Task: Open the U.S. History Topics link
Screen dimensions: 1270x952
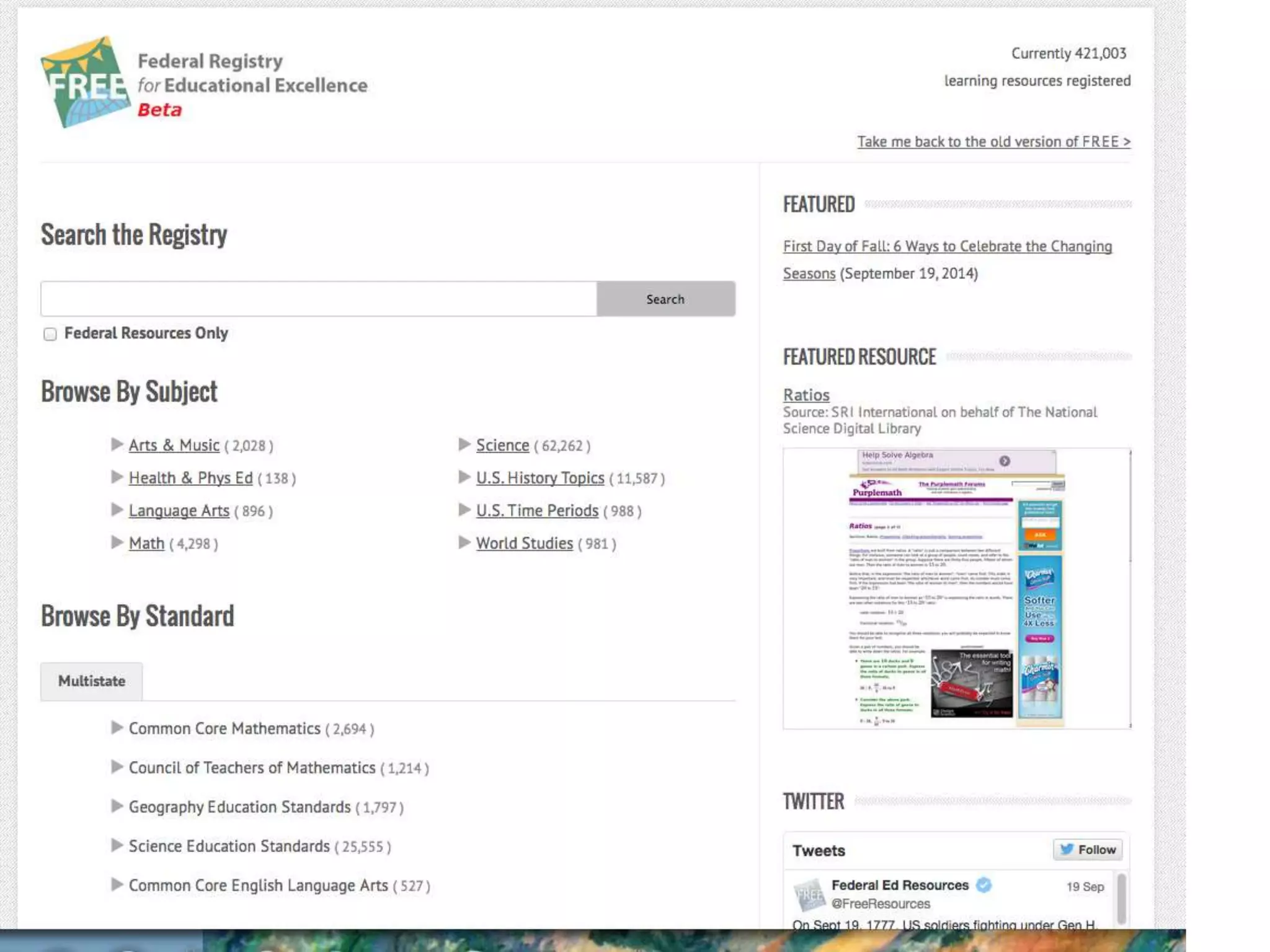Action: click(540, 478)
